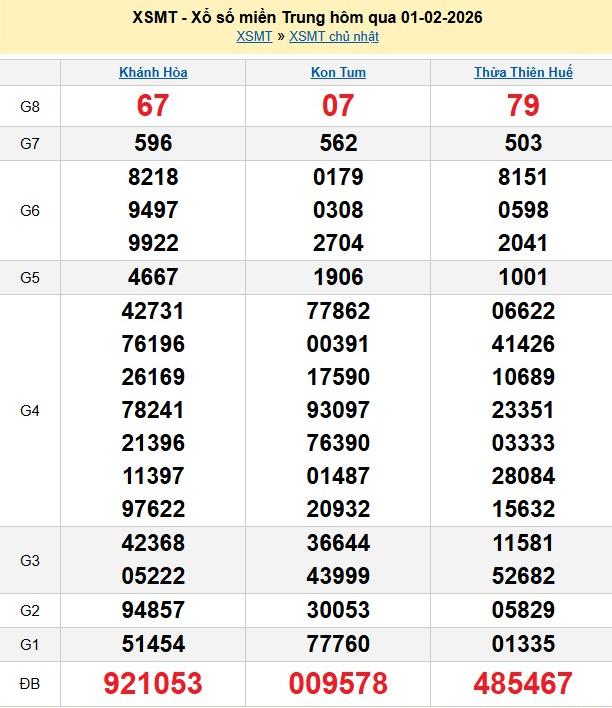The width and height of the screenshot is (612, 708).
Task: Click G1 number 01335
Action: (x=523, y=644)
